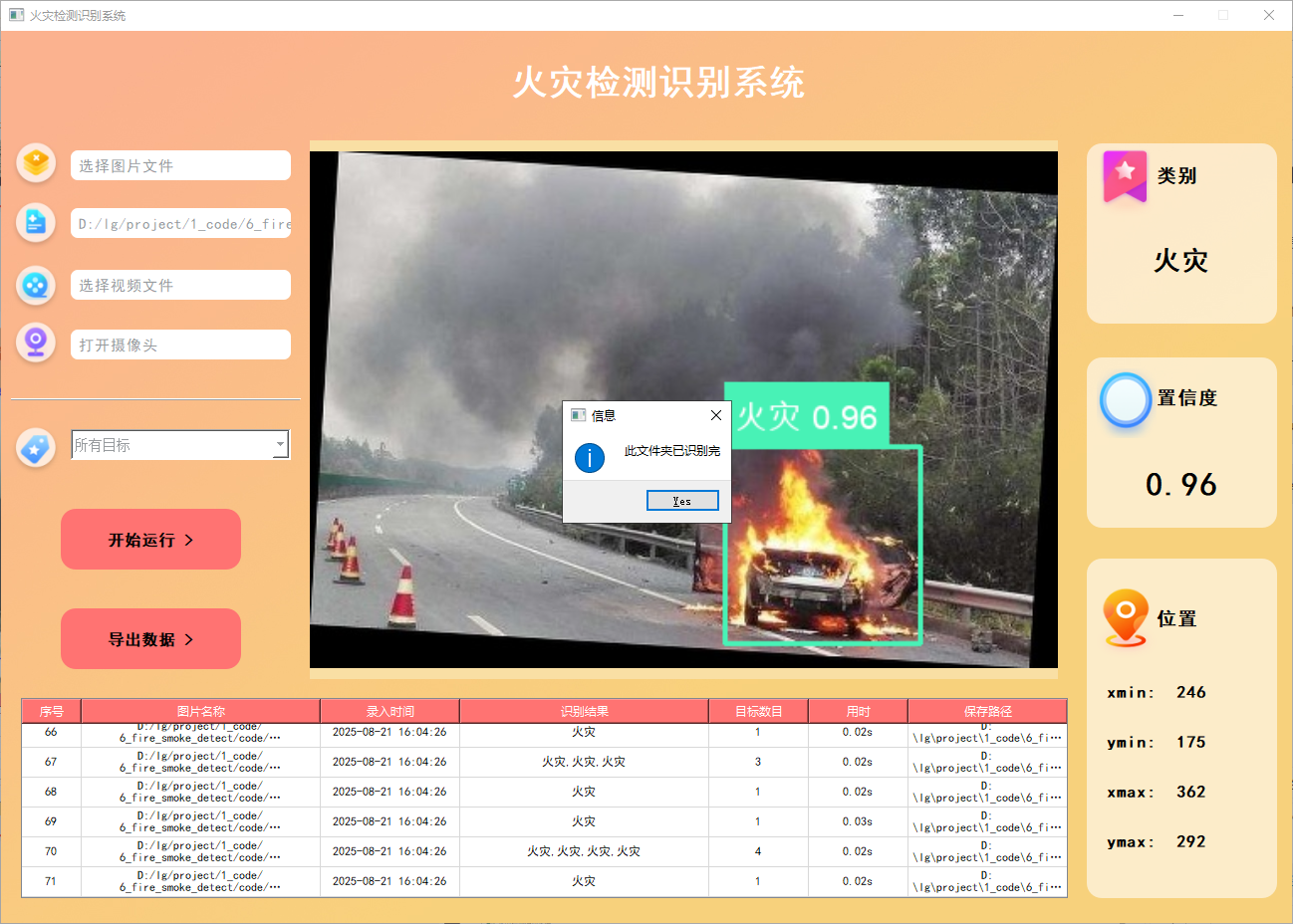Viewport: 1293px width, 924px height.
Task: Click the 录入时间 column header
Action: coord(389,711)
